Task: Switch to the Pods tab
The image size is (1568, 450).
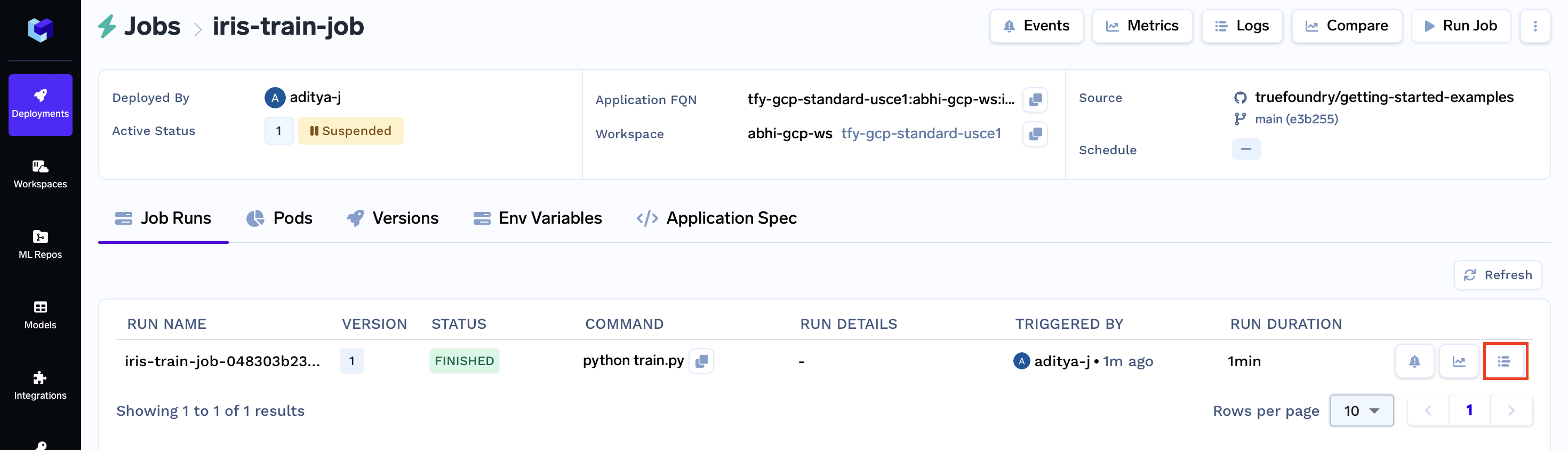Action: tap(279, 218)
